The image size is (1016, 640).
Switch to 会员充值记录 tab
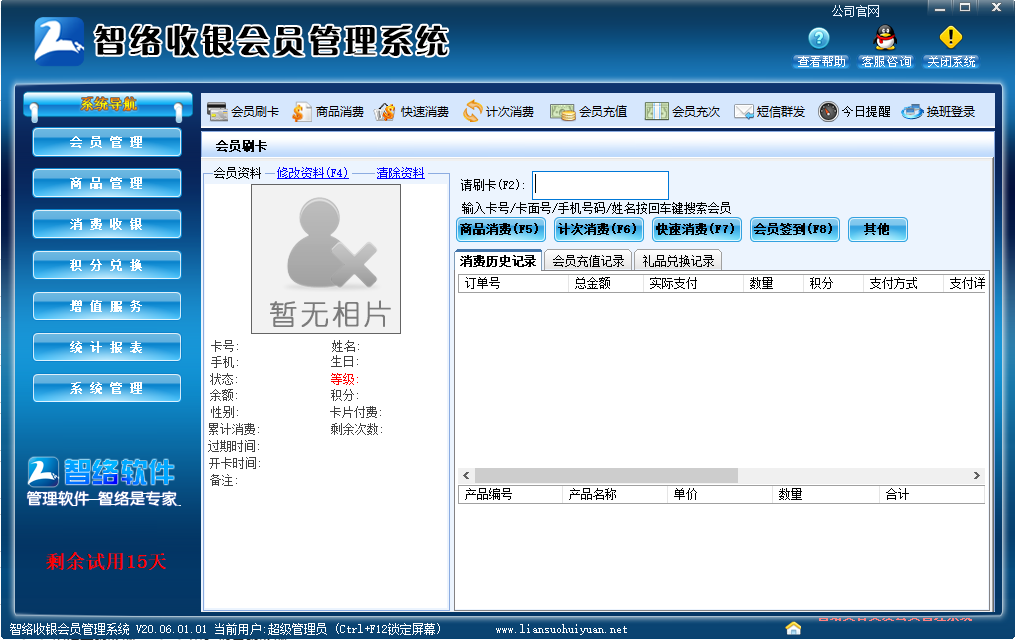click(588, 261)
